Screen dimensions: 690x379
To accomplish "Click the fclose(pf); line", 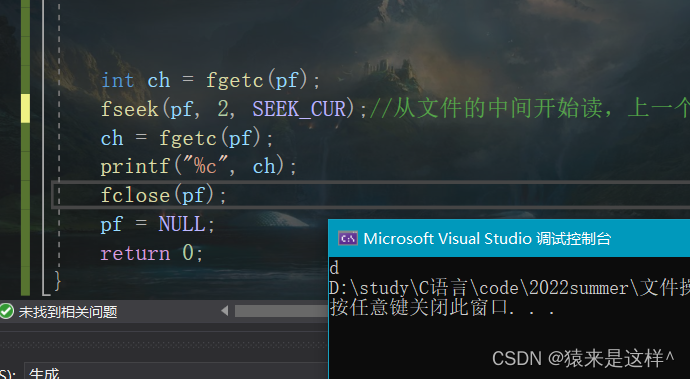I will click(164, 195).
